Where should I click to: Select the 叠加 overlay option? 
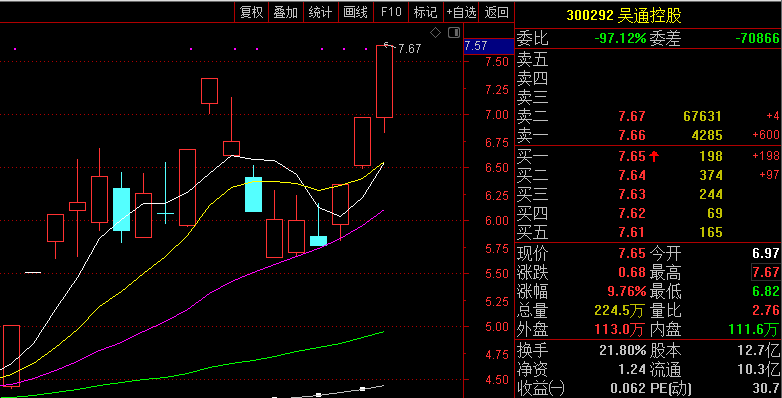tap(286, 12)
